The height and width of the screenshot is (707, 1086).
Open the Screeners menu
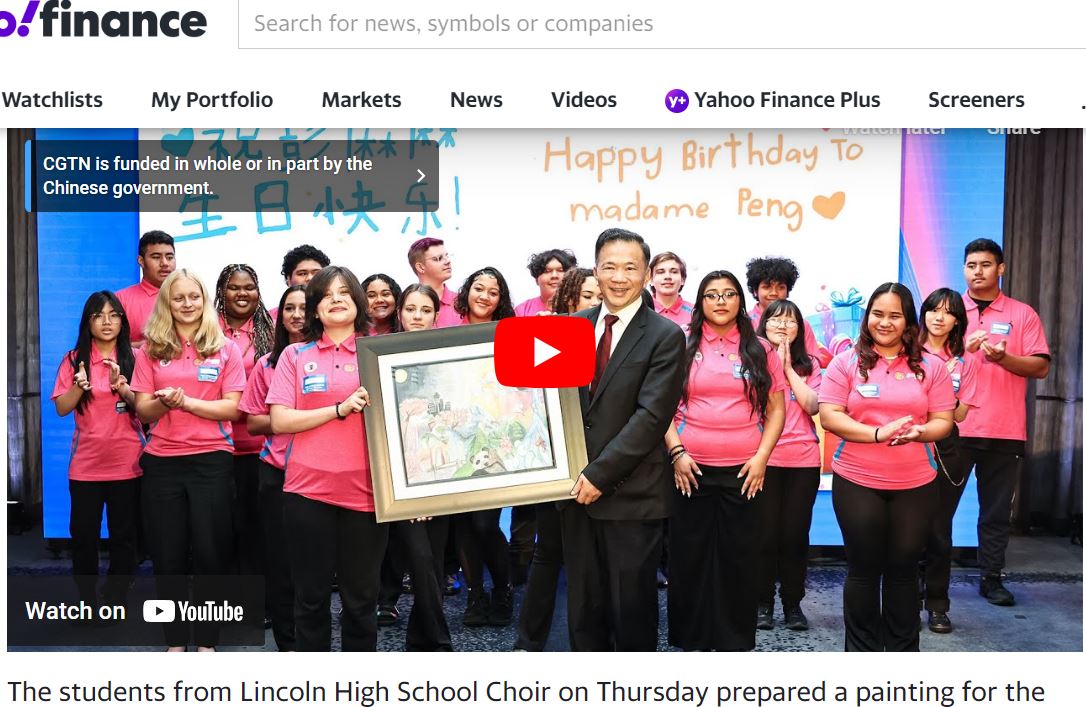click(x=977, y=100)
